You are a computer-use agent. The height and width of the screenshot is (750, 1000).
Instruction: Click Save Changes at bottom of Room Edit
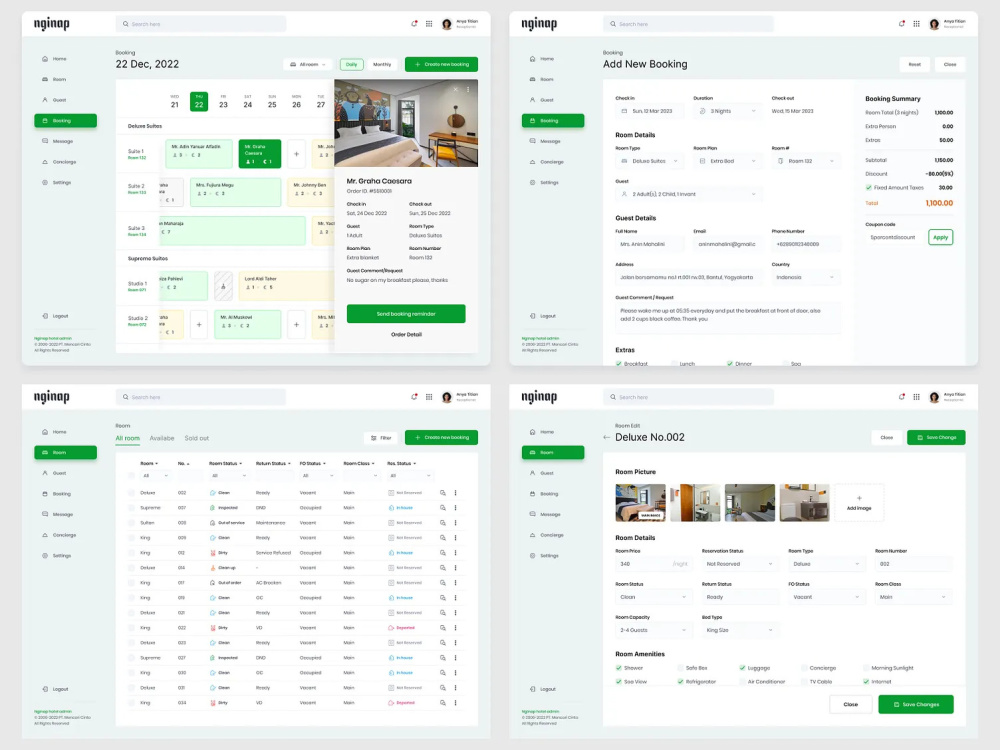point(916,705)
